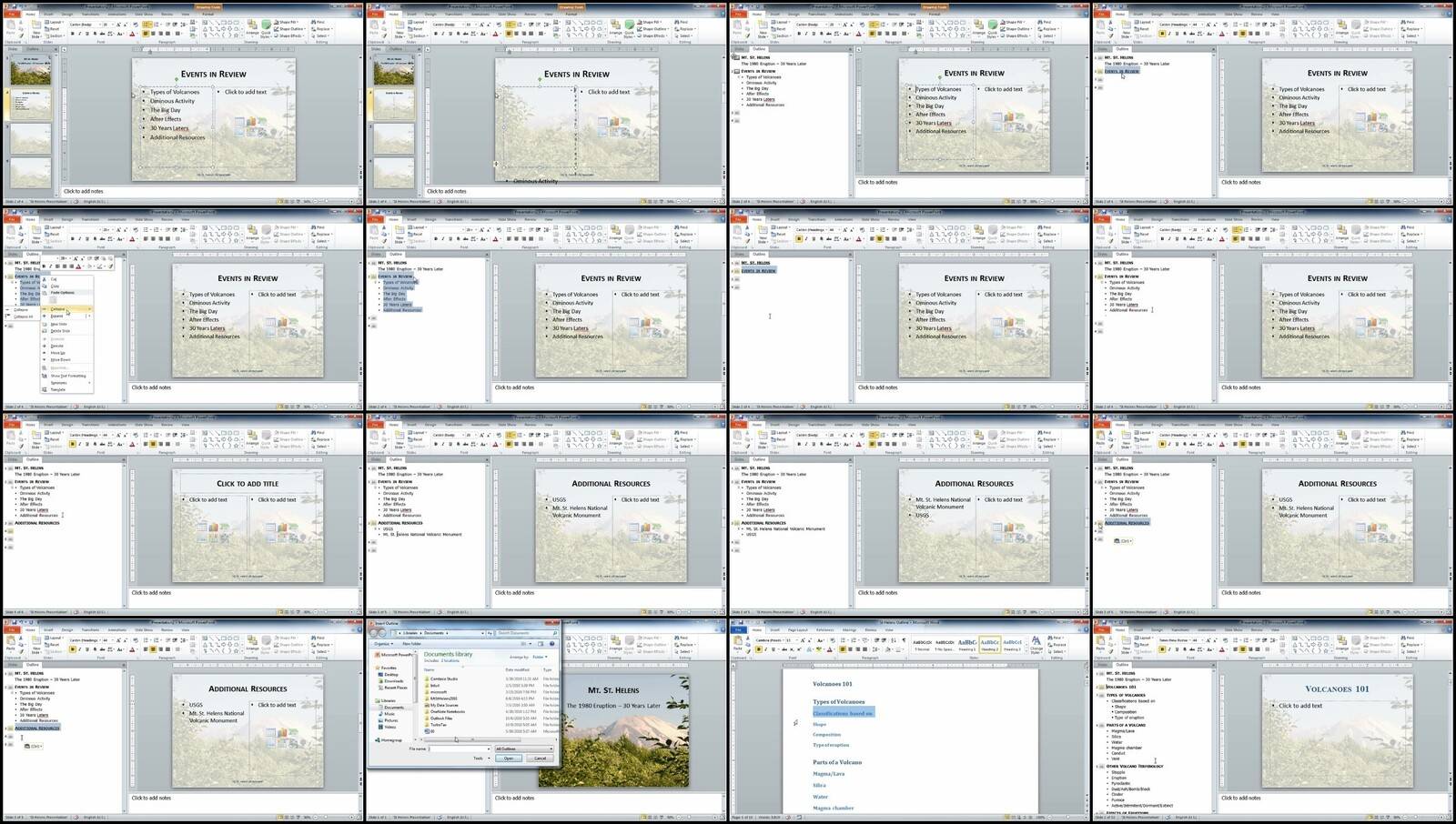
Task: Click the preview pane icon in Insert Outline dialog
Action: tap(541, 644)
